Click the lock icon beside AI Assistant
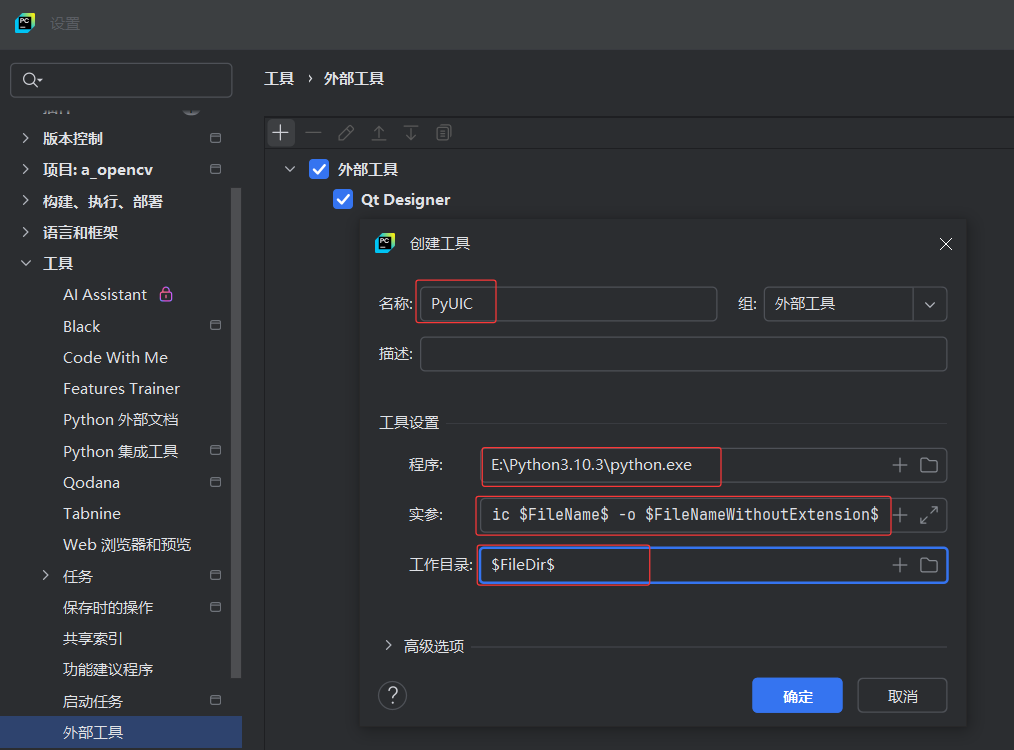 tap(166, 294)
